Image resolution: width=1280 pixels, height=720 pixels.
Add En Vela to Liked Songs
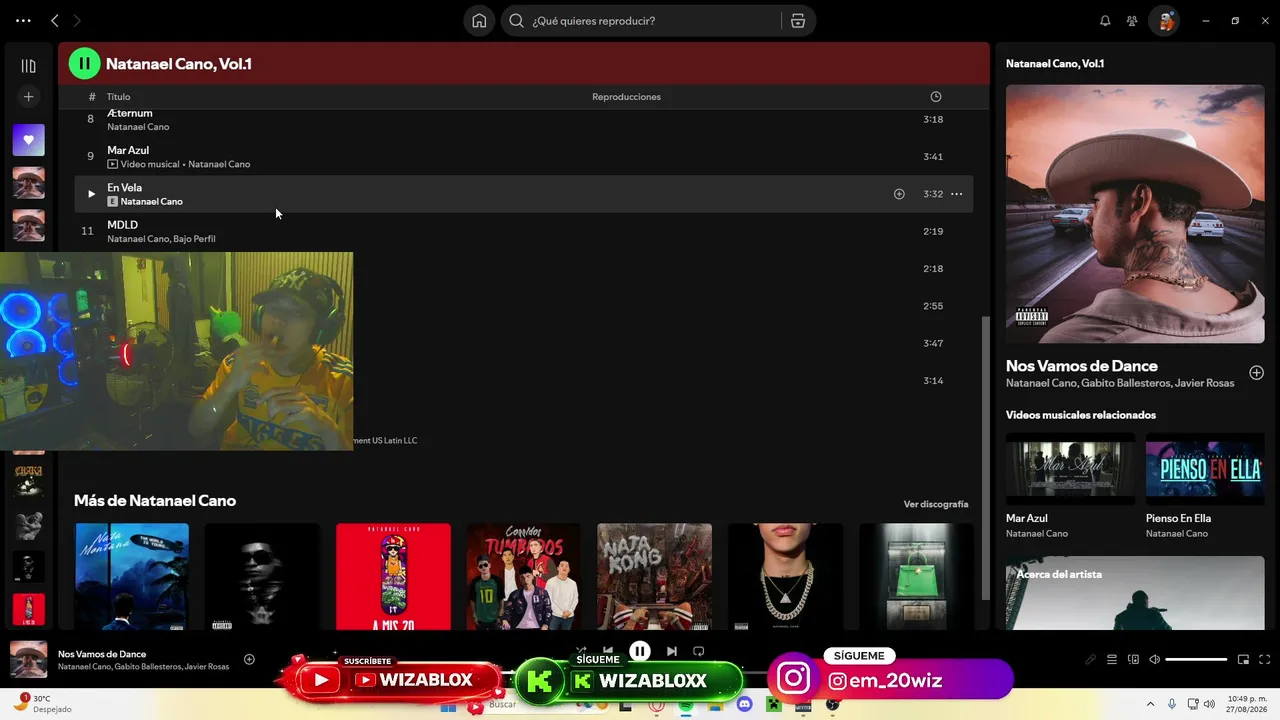click(899, 194)
